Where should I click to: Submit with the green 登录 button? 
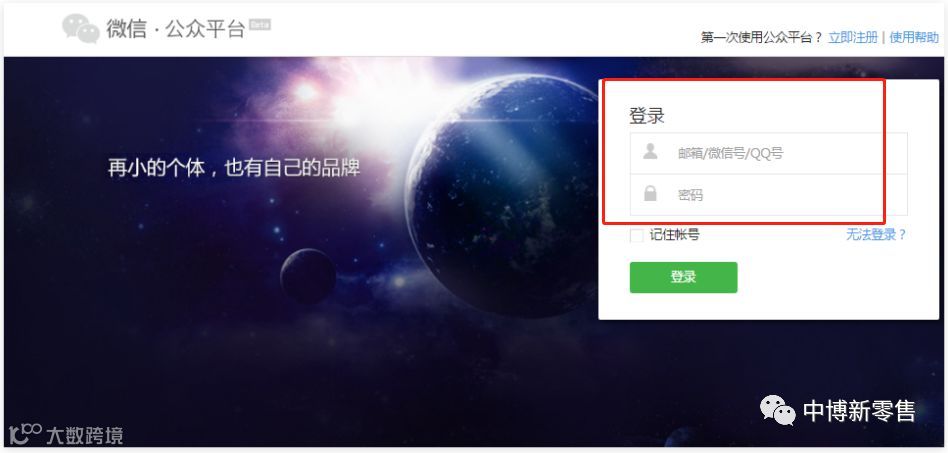point(683,277)
